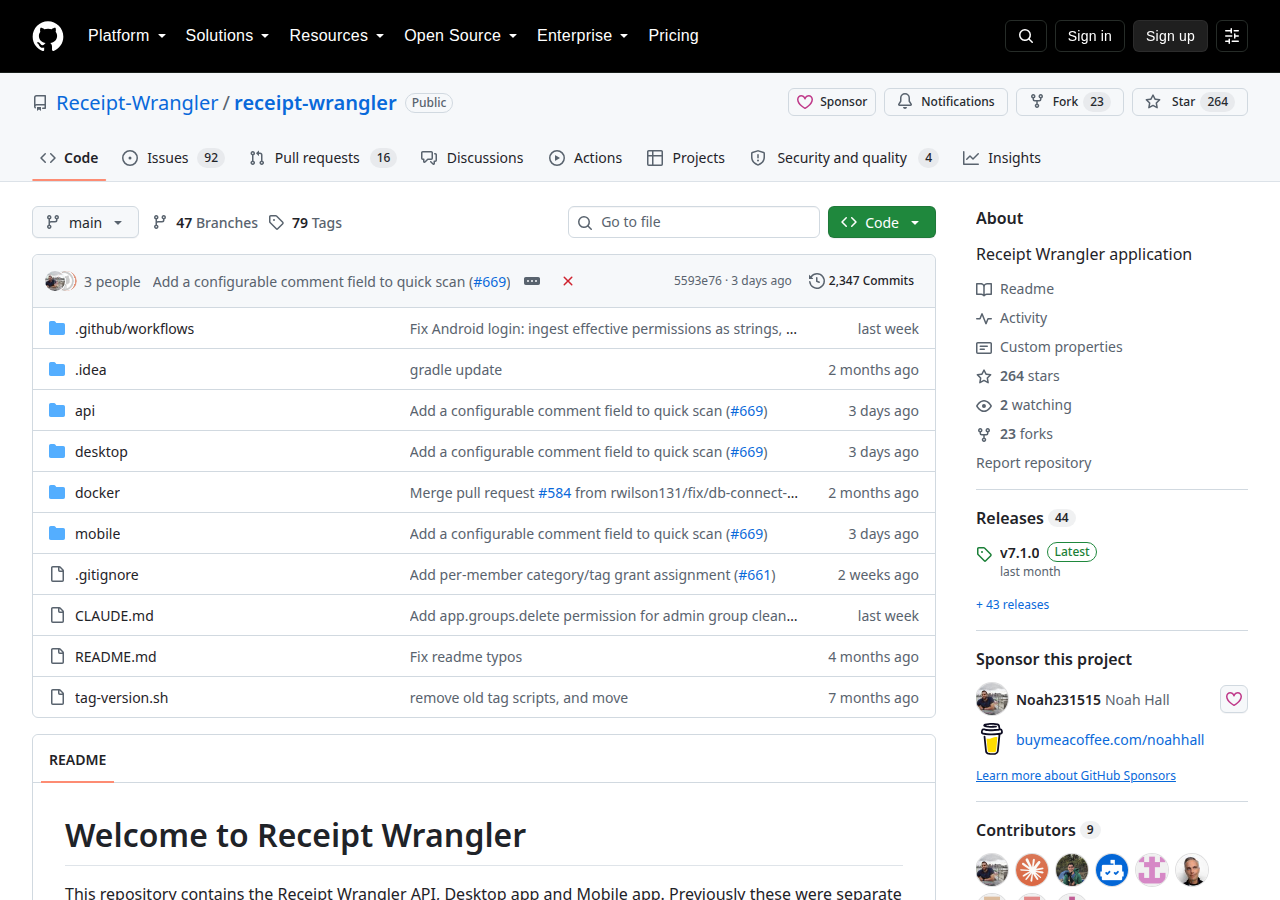Open the green Code dropdown
Viewport: 1280px width, 900px height.
click(x=882, y=222)
